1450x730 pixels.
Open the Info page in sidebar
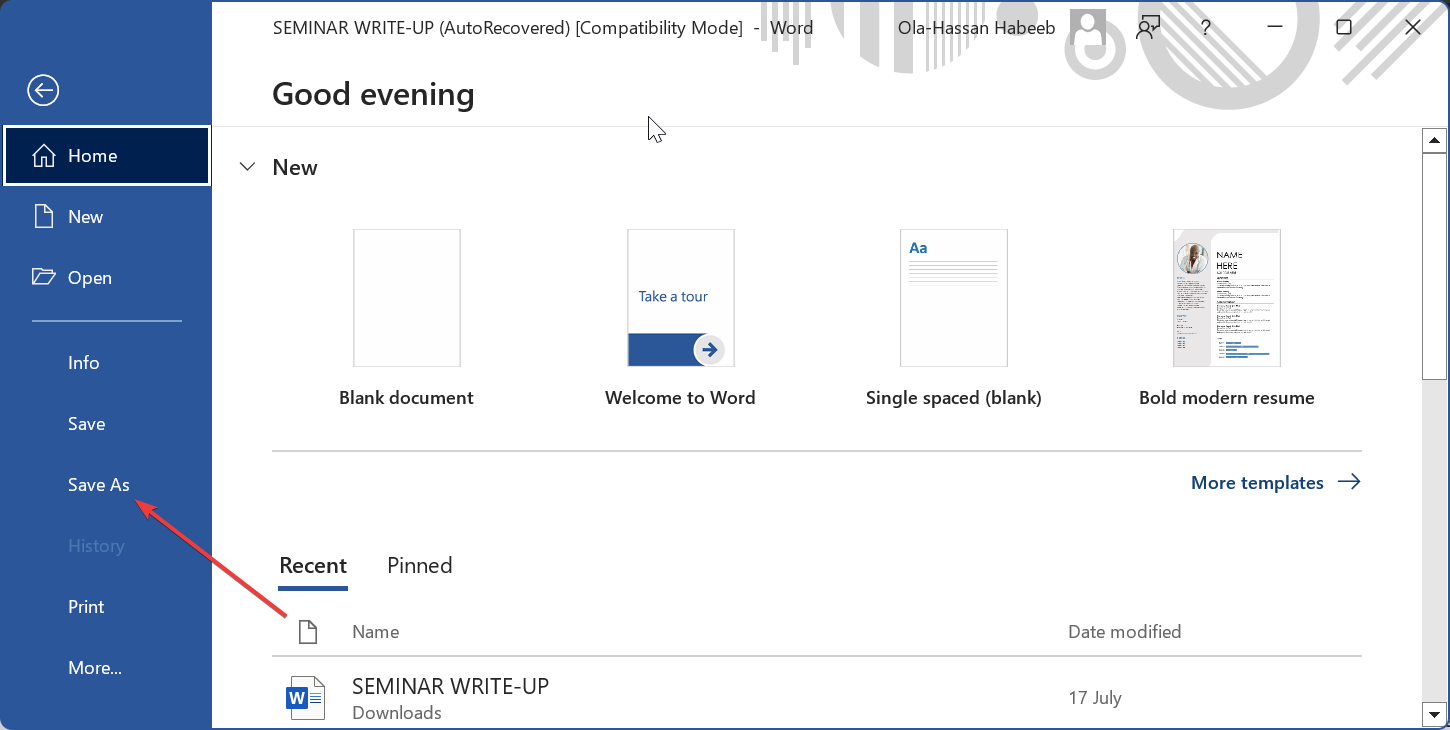(84, 363)
